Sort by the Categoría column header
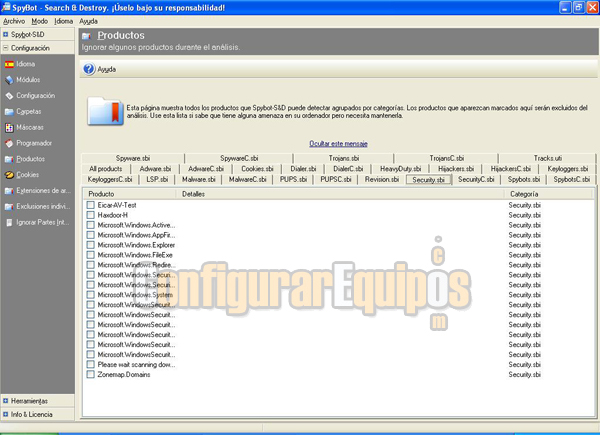Image resolution: width=600 pixels, height=435 pixels. pyautogui.click(x=549, y=194)
